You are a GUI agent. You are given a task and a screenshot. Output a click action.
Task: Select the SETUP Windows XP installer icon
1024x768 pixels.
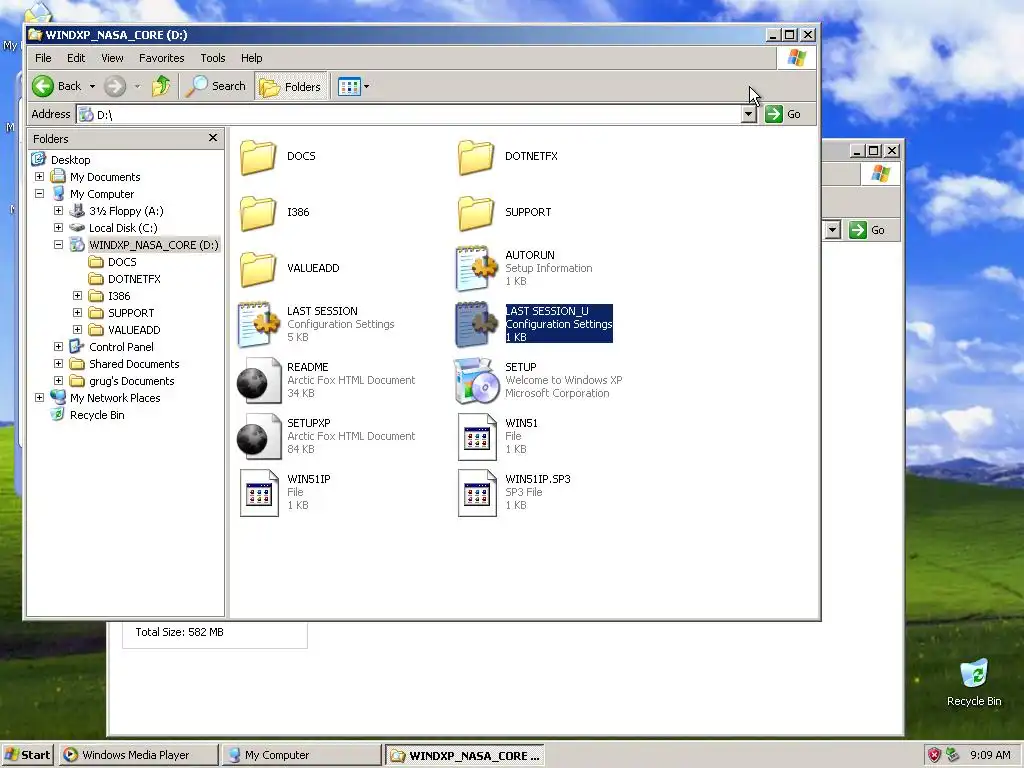click(476, 381)
